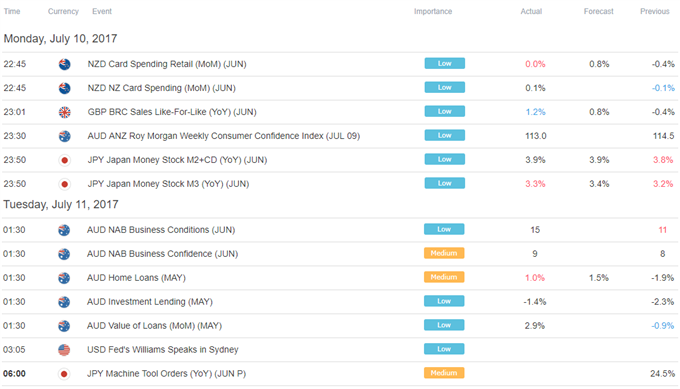Sort by the Time column header
Viewport: 680px width, 389px height.
pyautogui.click(x=12, y=11)
